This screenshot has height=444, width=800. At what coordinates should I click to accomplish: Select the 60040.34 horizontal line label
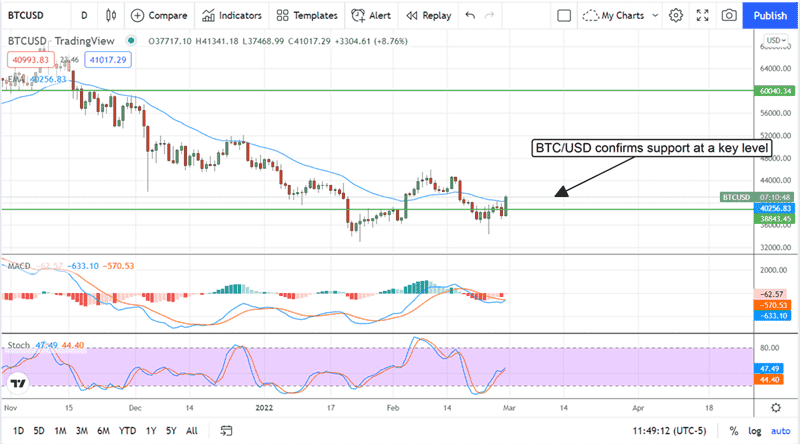tap(774, 91)
